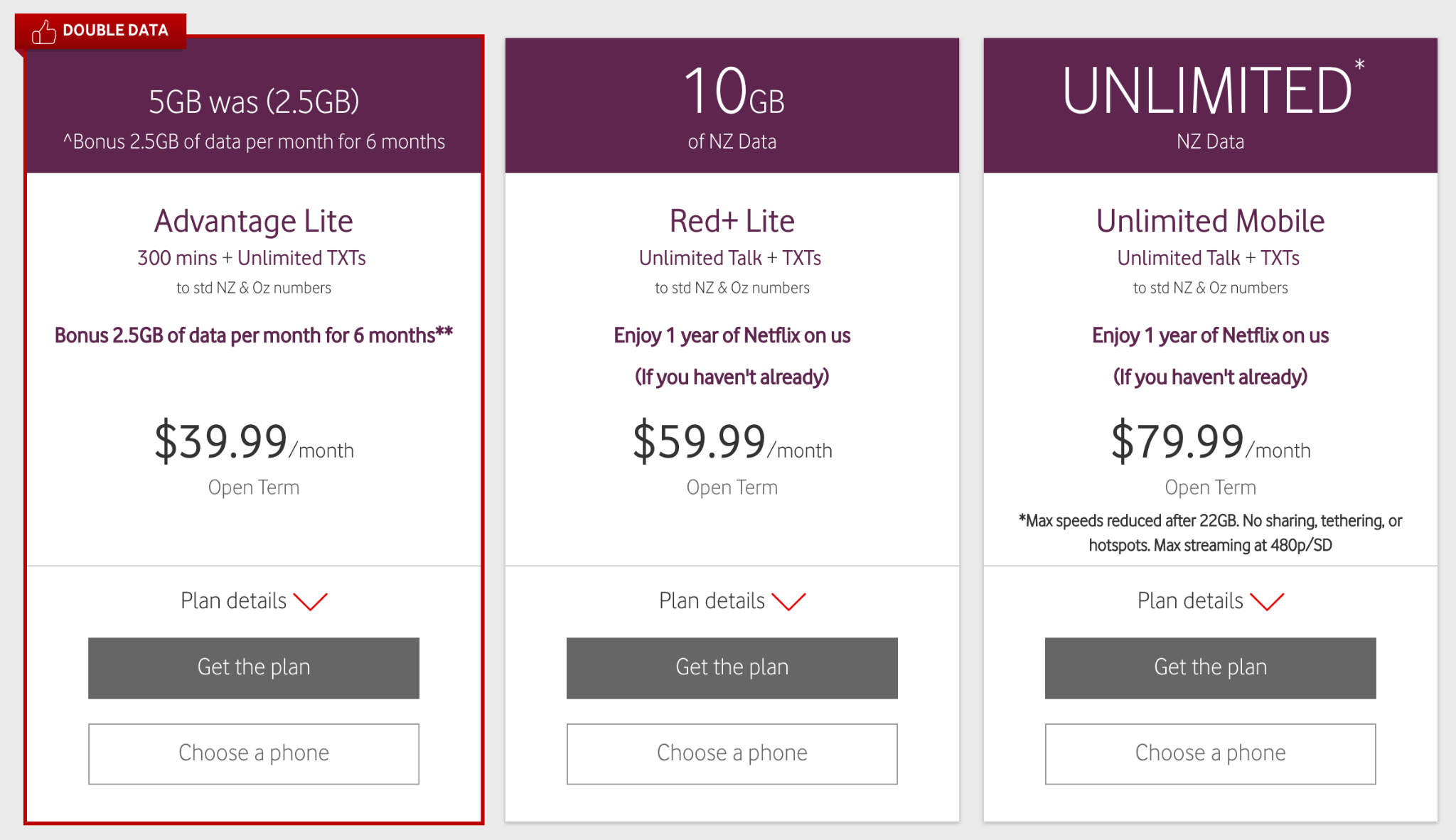
Task: Choose a phone with Red+ Lite
Action: (732, 753)
